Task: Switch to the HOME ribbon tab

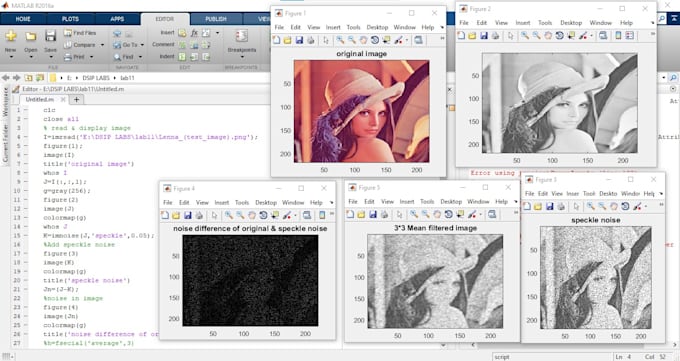Action: click(x=23, y=19)
